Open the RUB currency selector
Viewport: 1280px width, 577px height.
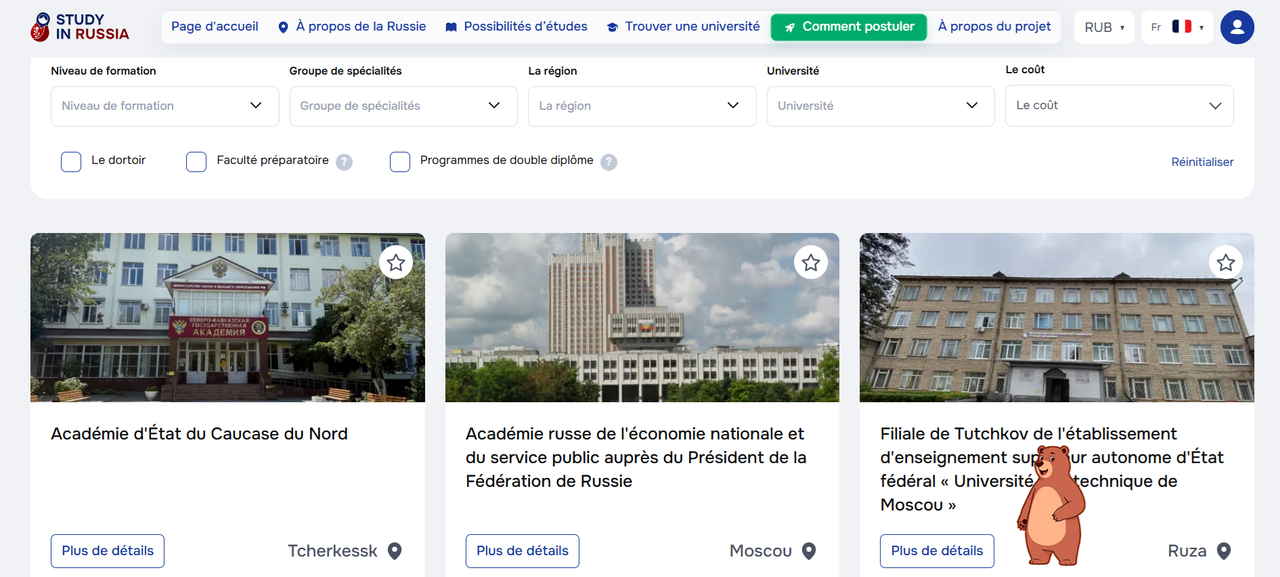1104,27
